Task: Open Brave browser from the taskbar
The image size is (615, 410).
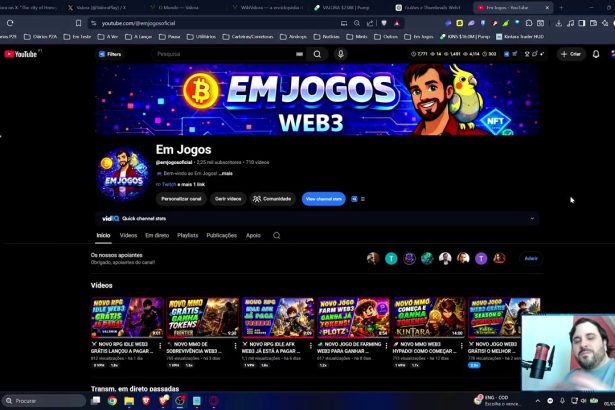Action: pos(146,401)
